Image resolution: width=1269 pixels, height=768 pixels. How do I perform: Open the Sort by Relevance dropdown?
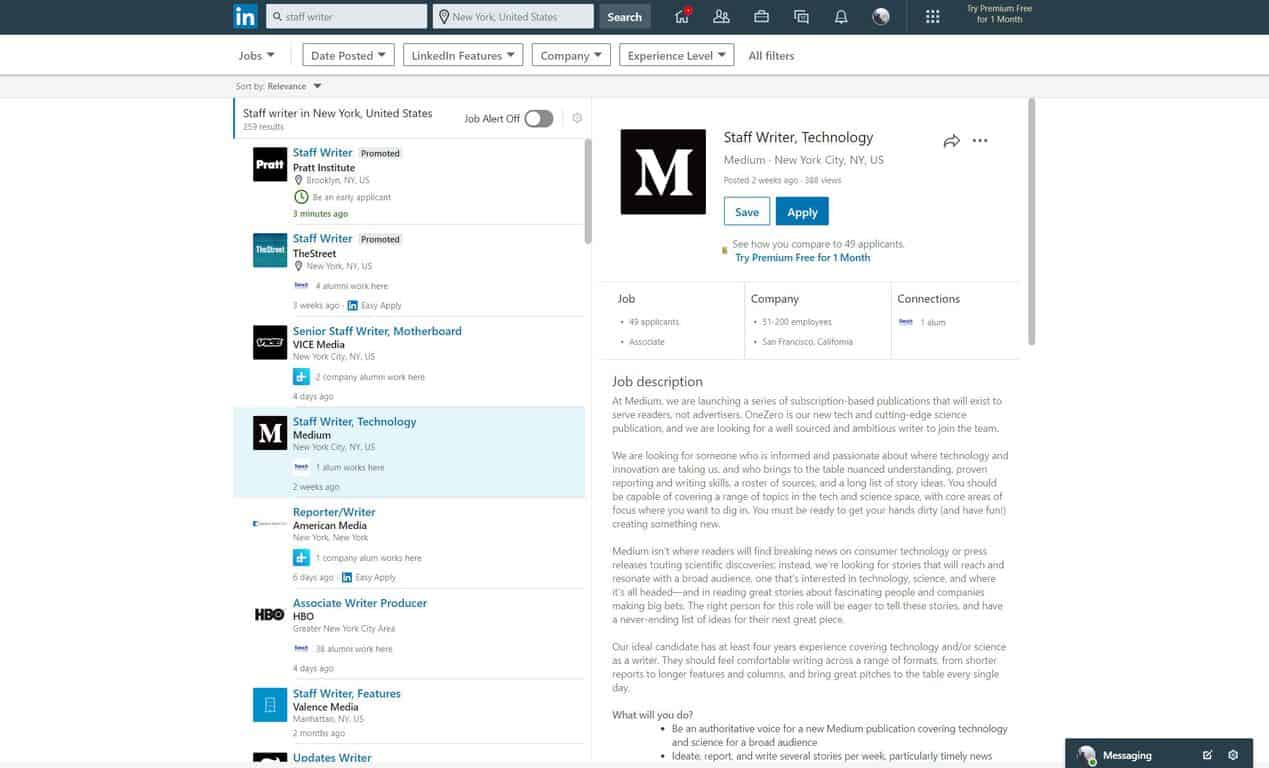[279, 87]
